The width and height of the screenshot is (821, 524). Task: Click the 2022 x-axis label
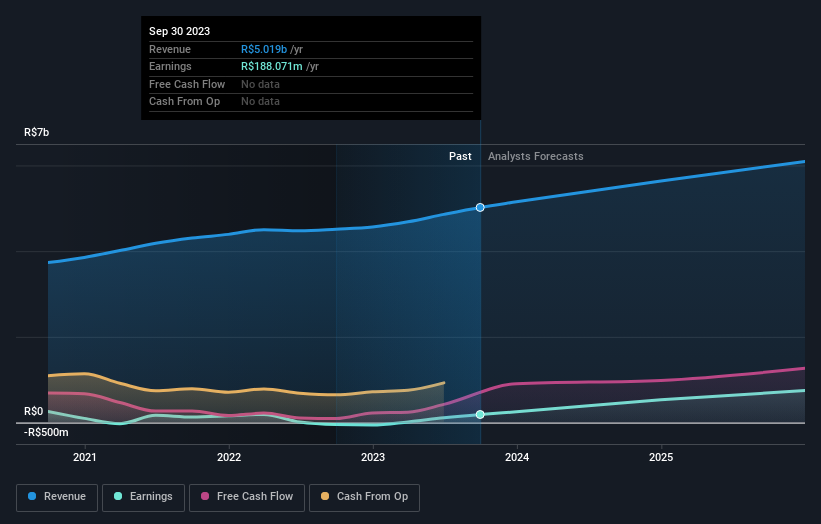point(229,457)
